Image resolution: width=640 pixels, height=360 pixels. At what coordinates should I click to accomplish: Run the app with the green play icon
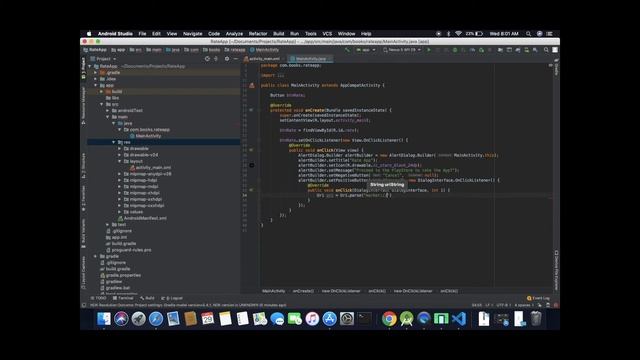tap(429, 50)
